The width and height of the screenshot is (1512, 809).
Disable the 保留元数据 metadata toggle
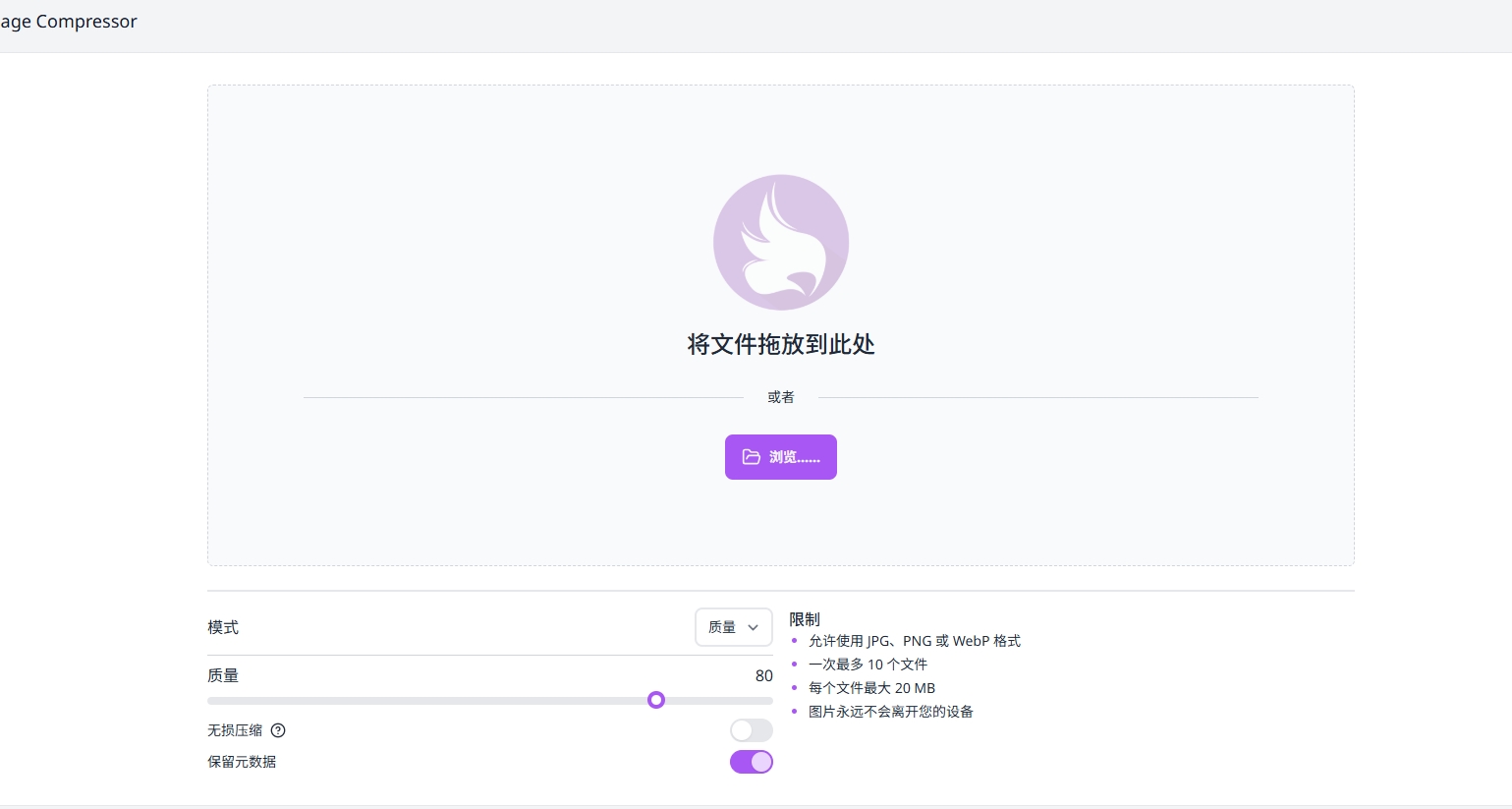click(751, 761)
